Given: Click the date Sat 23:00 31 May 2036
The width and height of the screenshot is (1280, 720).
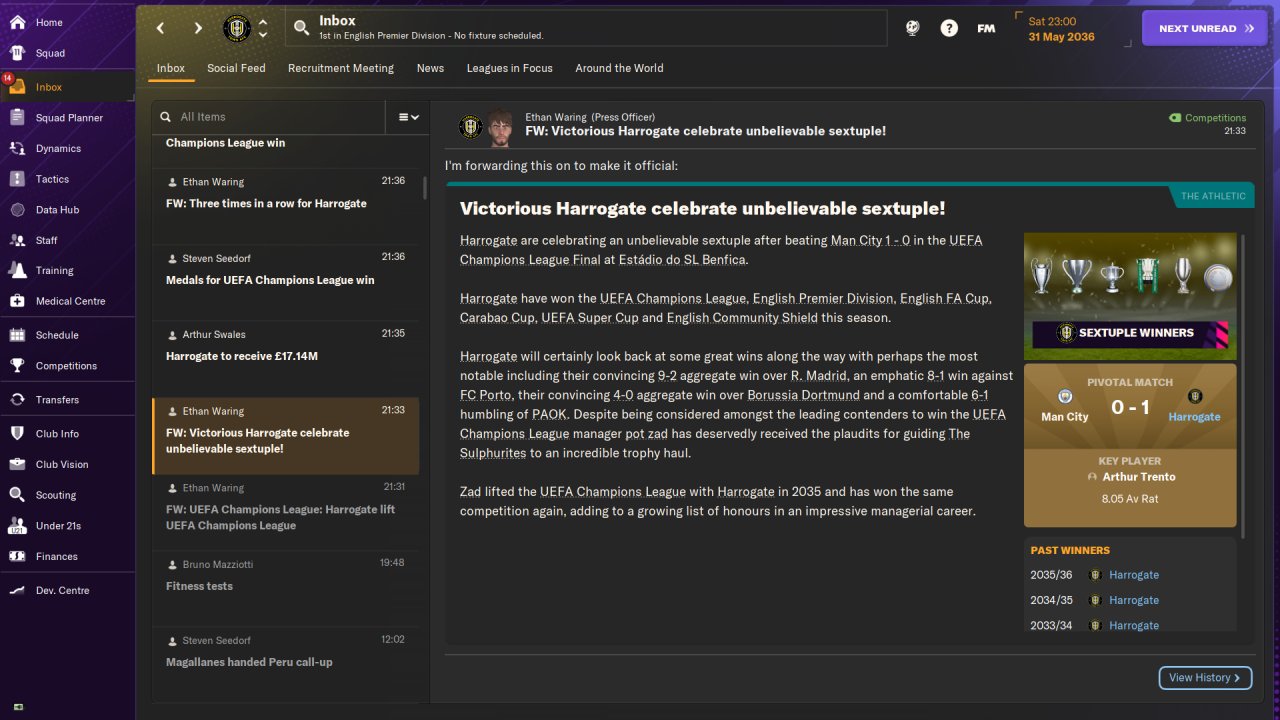Looking at the screenshot, I should point(1062,29).
